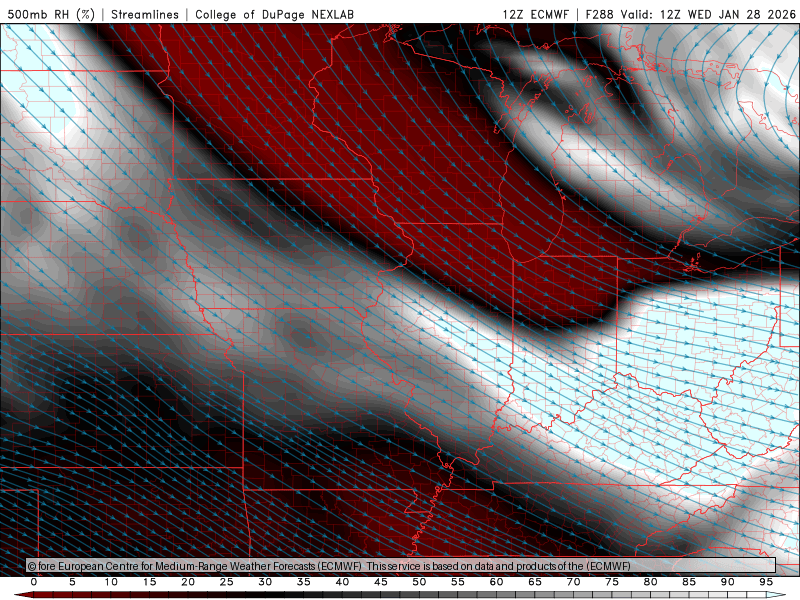Image resolution: width=800 pixels, height=600 pixels.
Task: Click the "55" colorbar scale label
Action: coord(458,582)
